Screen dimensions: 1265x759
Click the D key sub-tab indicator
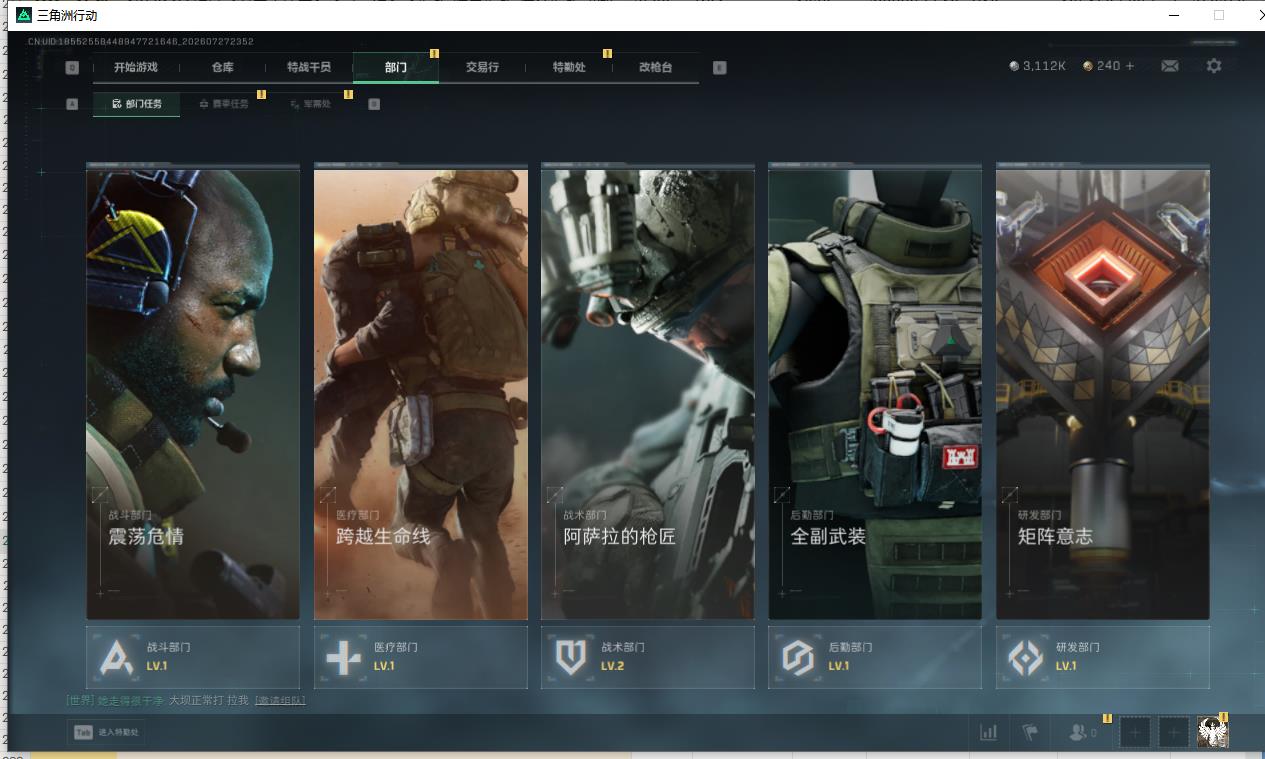(374, 104)
